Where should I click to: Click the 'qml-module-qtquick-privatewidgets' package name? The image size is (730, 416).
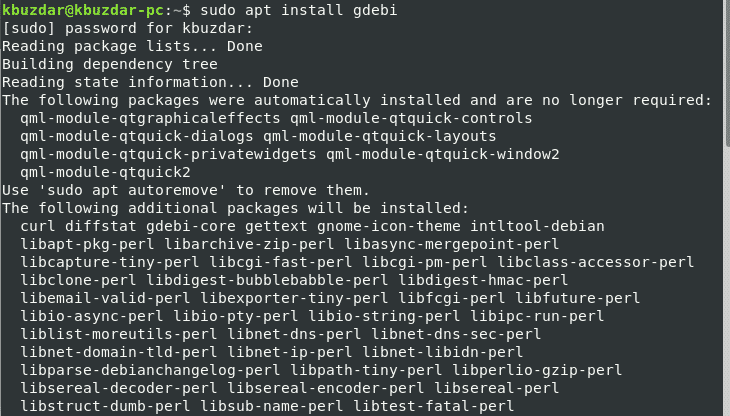point(165,154)
